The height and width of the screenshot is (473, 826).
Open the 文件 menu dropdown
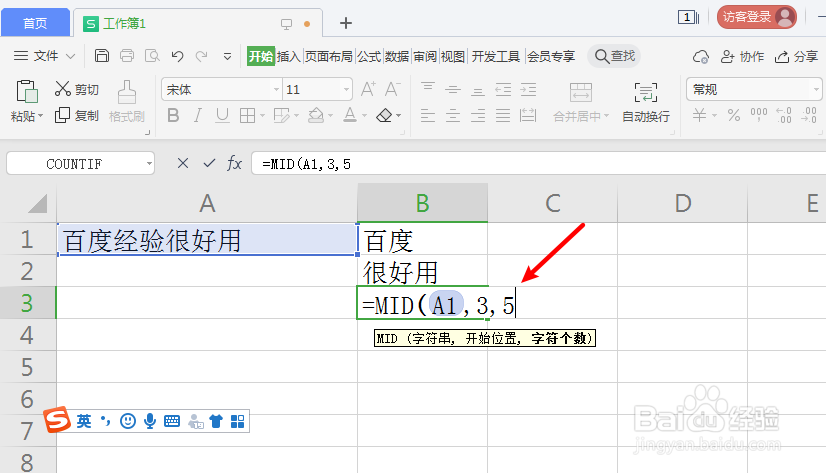coord(44,55)
